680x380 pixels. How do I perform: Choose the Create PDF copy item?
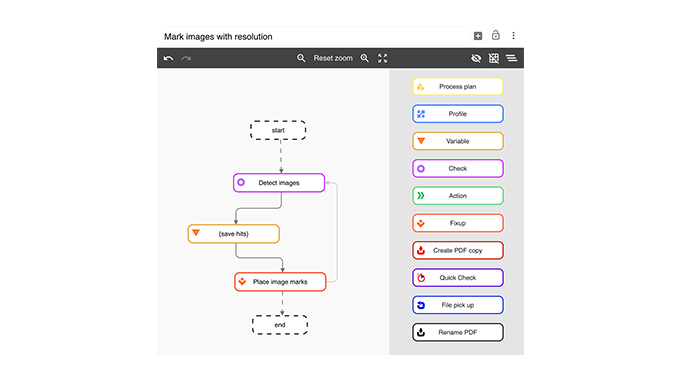[458, 250]
